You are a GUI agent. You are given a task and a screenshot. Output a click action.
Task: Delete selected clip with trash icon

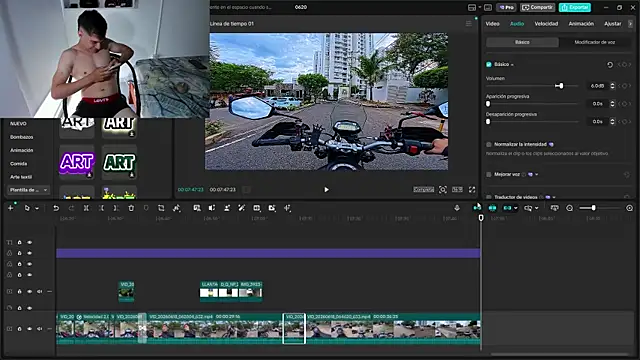click(131, 208)
